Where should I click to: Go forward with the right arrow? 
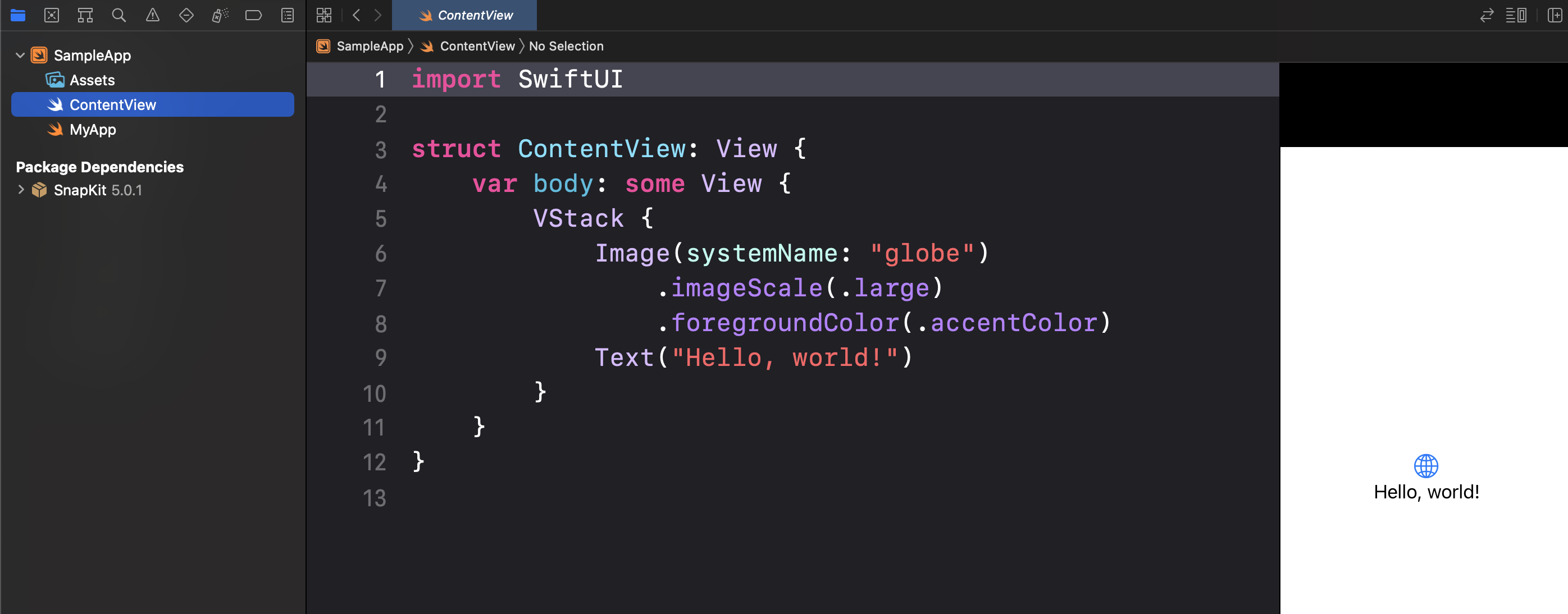coord(378,15)
